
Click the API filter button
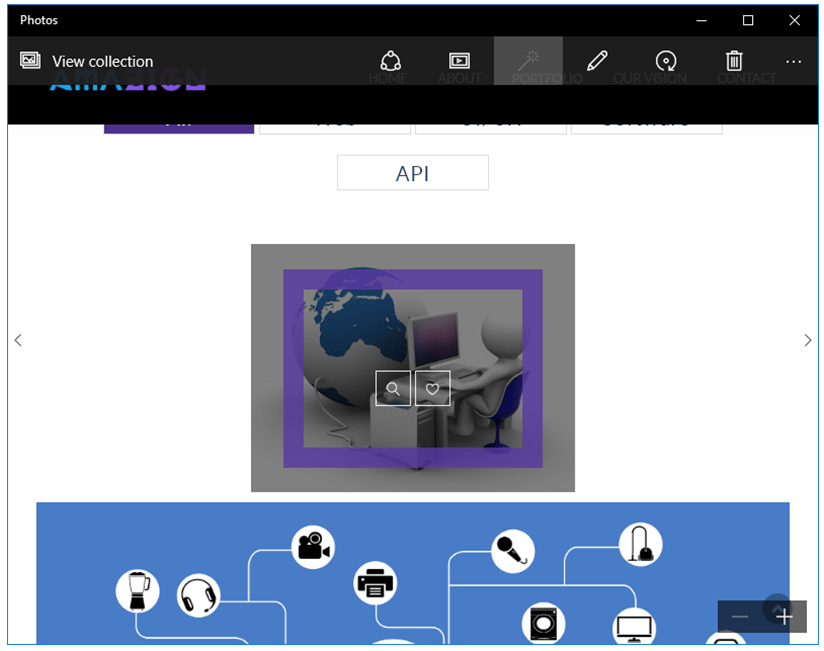coord(413,173)
